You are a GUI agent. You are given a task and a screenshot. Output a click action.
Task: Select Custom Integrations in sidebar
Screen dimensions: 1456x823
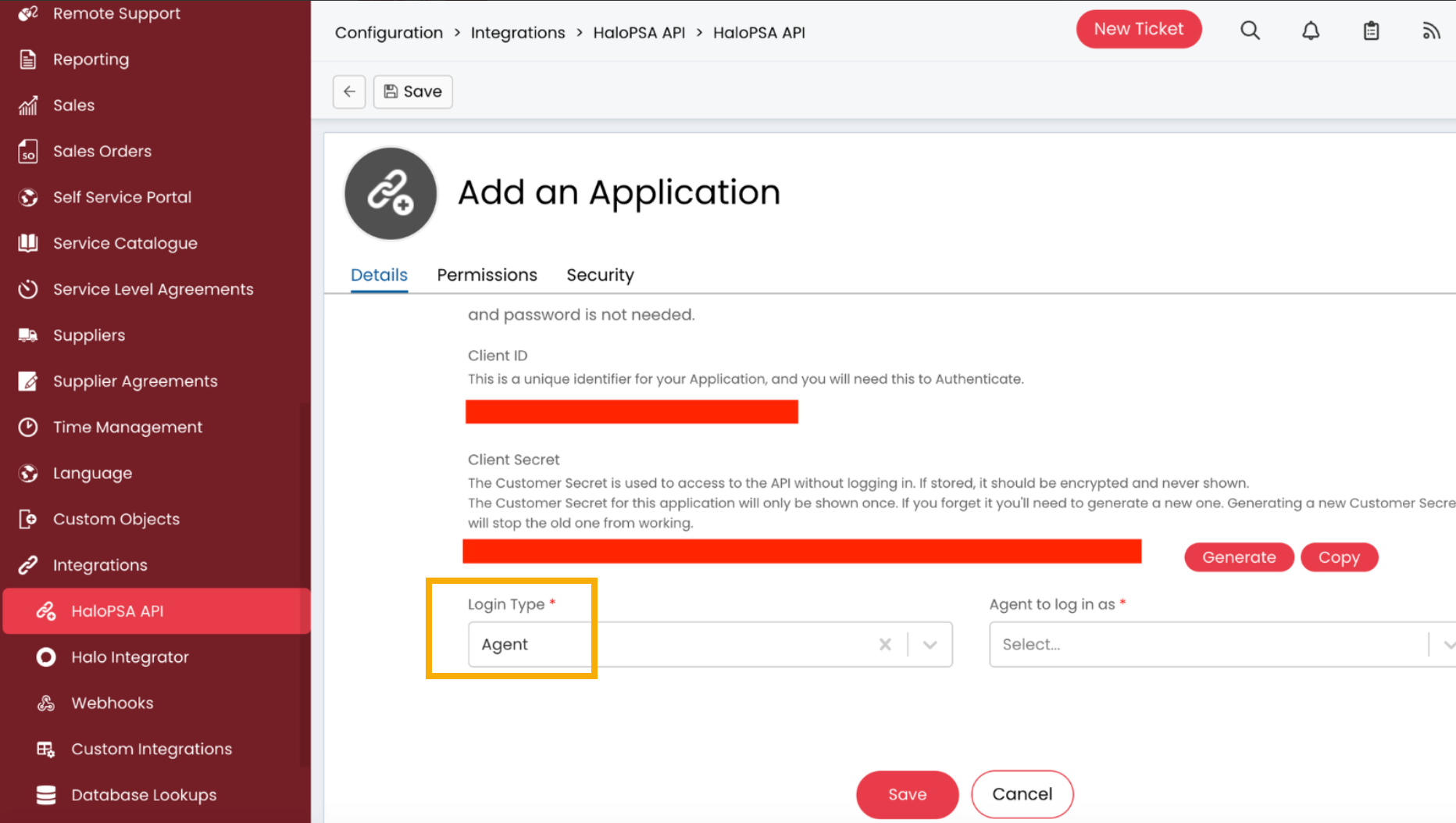point(152,749)
